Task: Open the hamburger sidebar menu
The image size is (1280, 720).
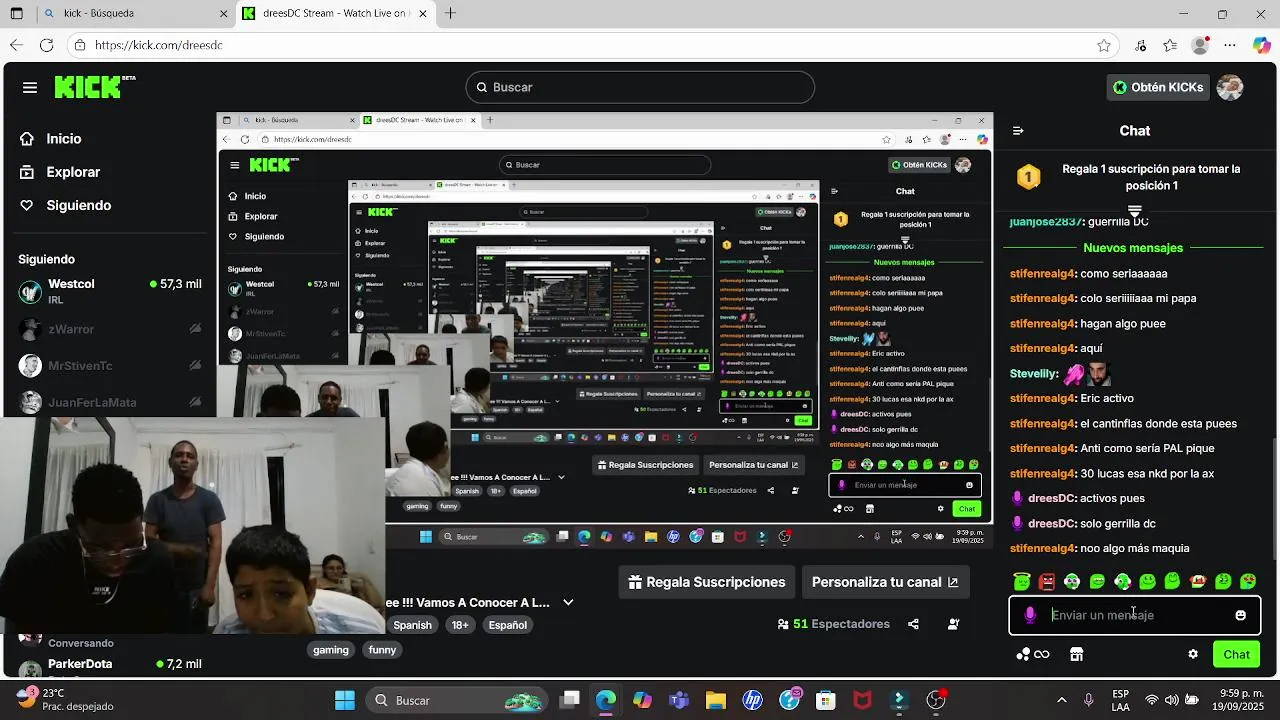Action: coord(30,87)
